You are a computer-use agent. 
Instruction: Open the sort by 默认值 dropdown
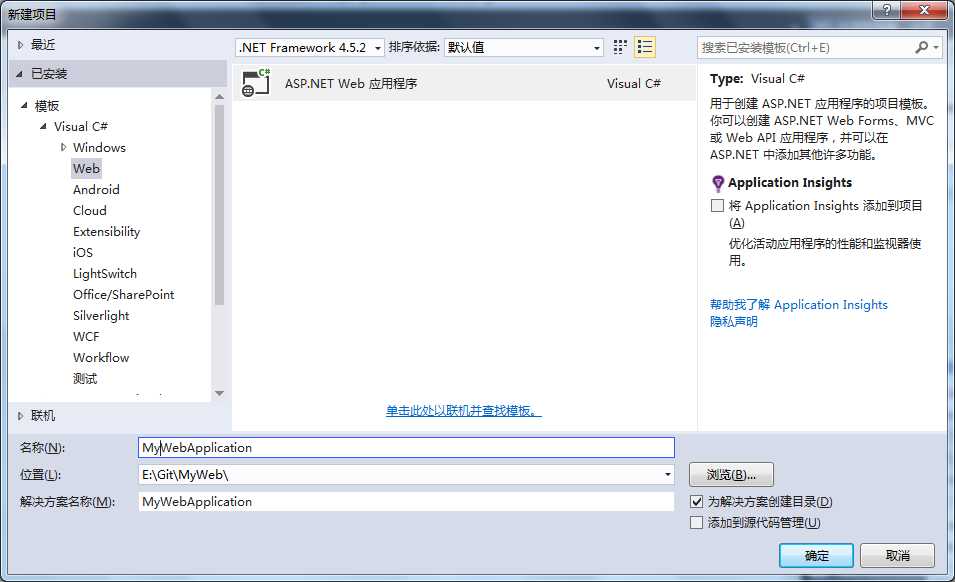pyautogui.click(x=524, y=47)
